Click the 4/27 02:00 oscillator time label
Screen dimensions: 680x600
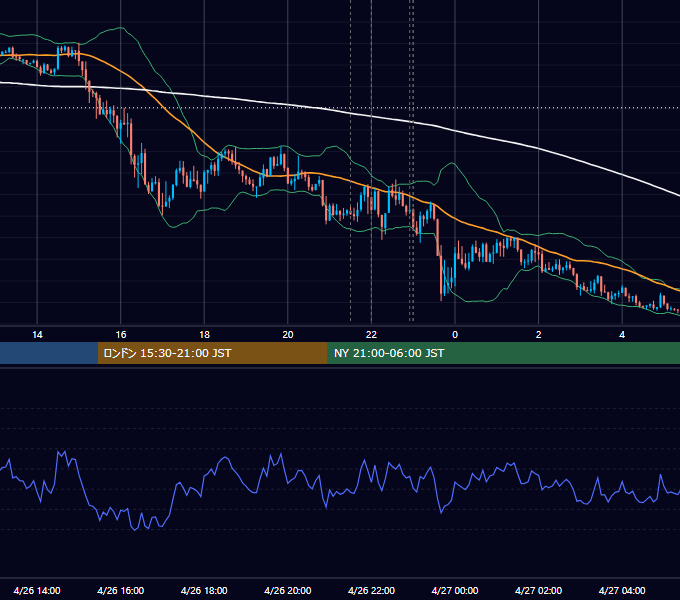539,590
